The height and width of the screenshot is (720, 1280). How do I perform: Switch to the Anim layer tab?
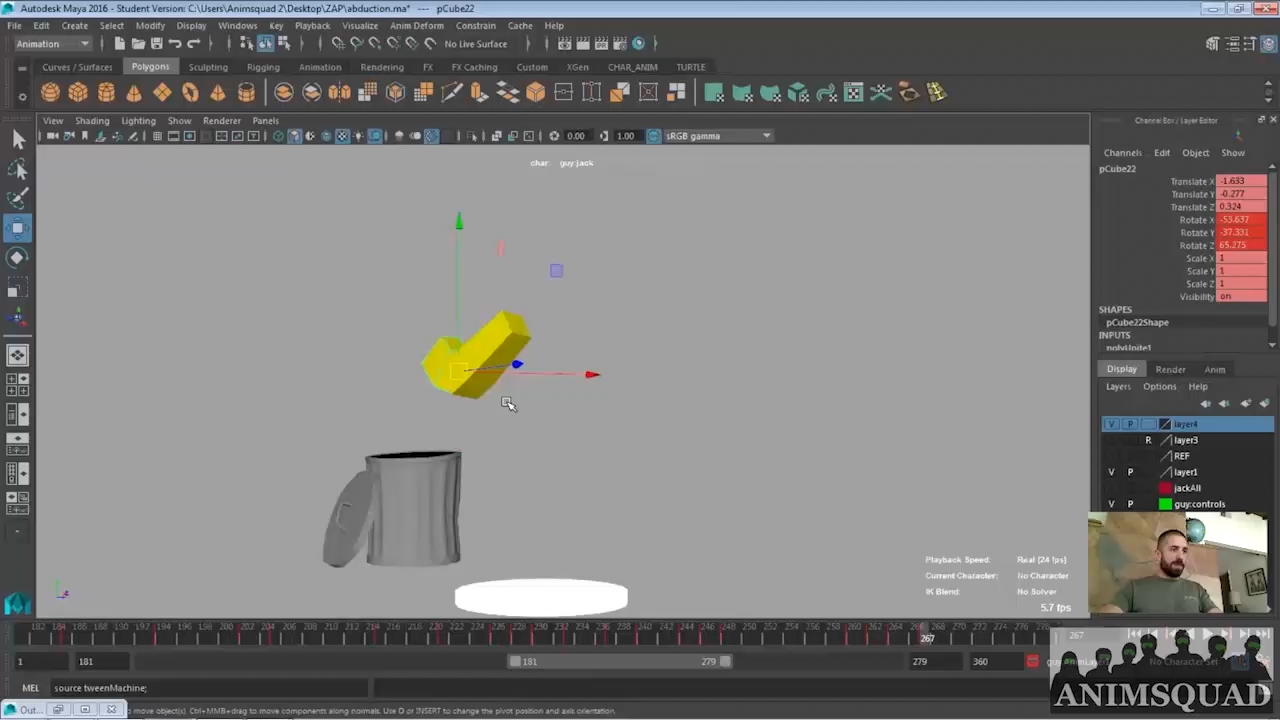pos(1214,369)
